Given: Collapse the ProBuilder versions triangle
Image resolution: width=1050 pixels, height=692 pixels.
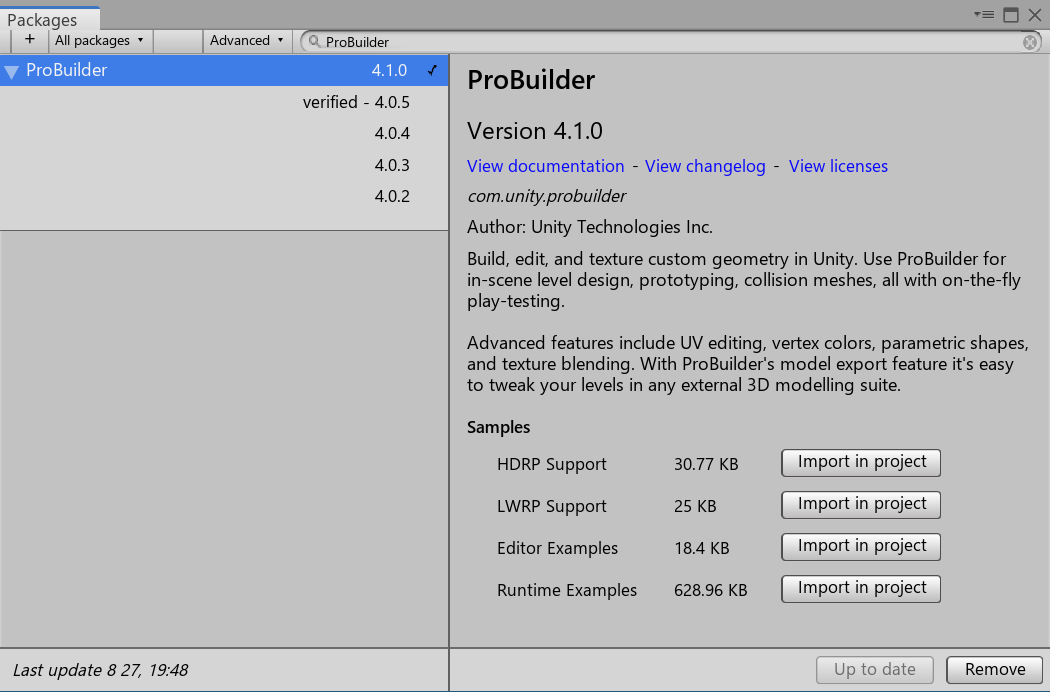Looking at the screenshot, I should 11,71.
